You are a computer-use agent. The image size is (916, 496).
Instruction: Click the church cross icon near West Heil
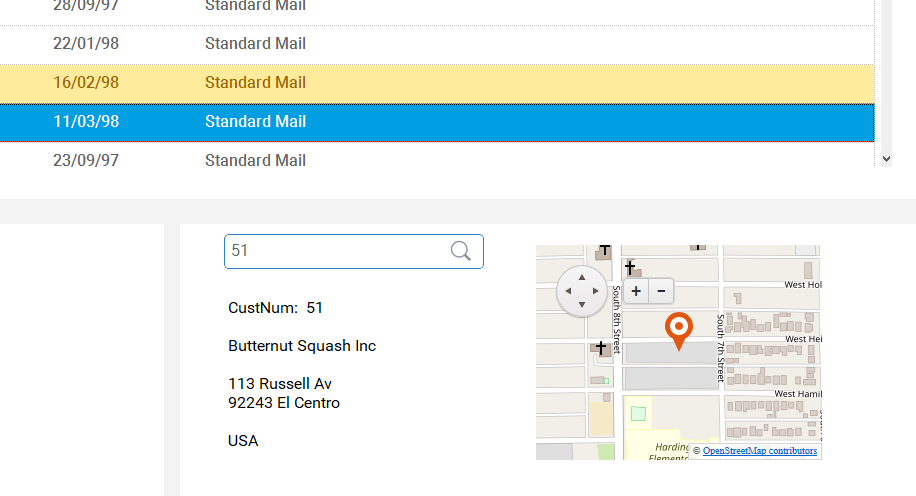[x=601, y=348]
